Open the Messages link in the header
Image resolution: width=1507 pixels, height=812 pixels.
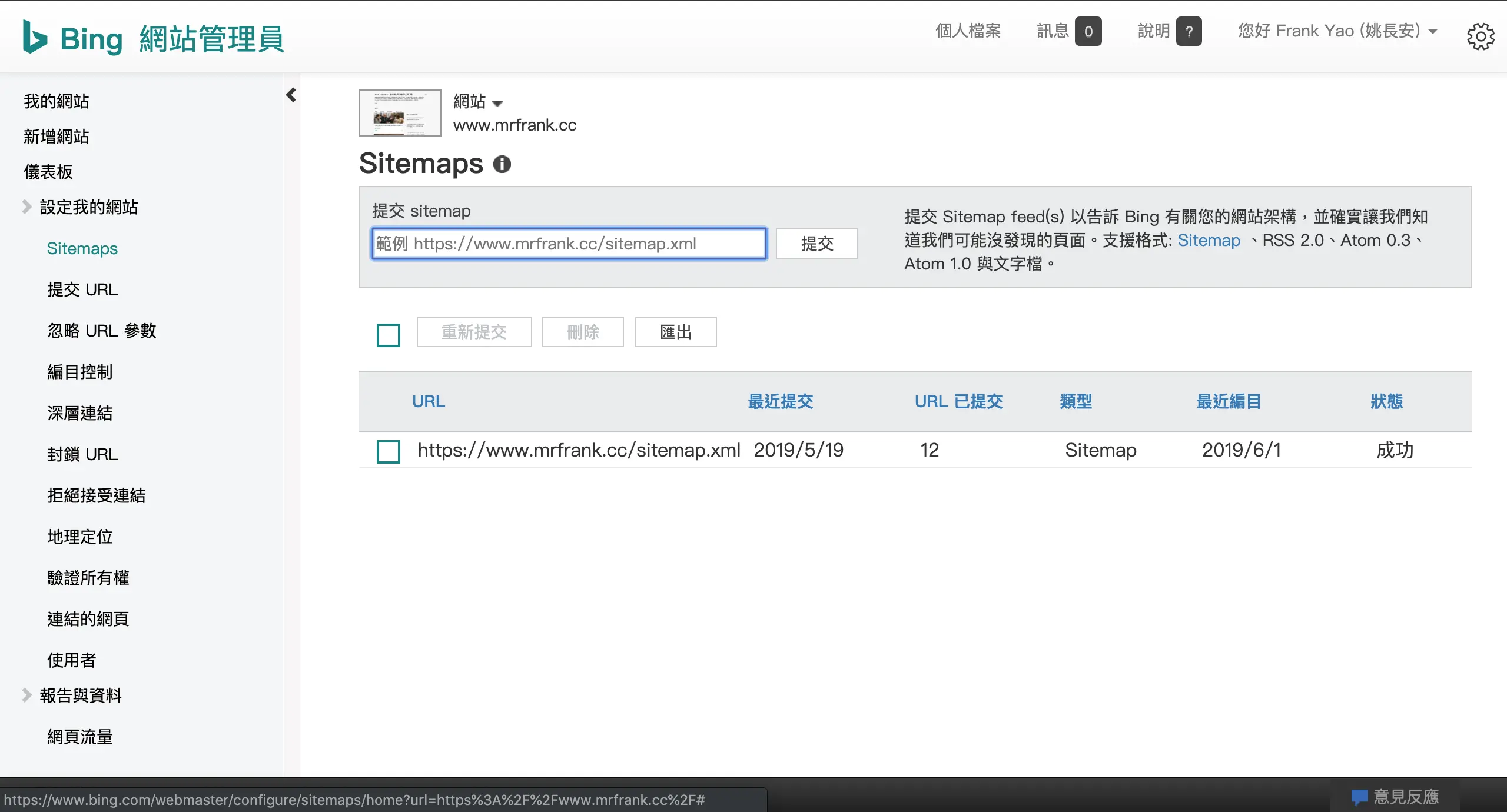click(1053, 31)
